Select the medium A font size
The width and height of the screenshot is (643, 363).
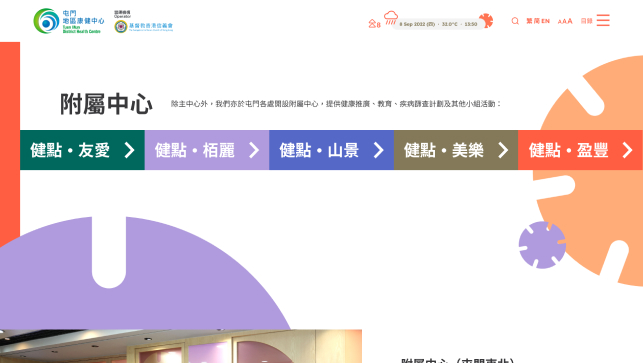(x=564, y=21)
